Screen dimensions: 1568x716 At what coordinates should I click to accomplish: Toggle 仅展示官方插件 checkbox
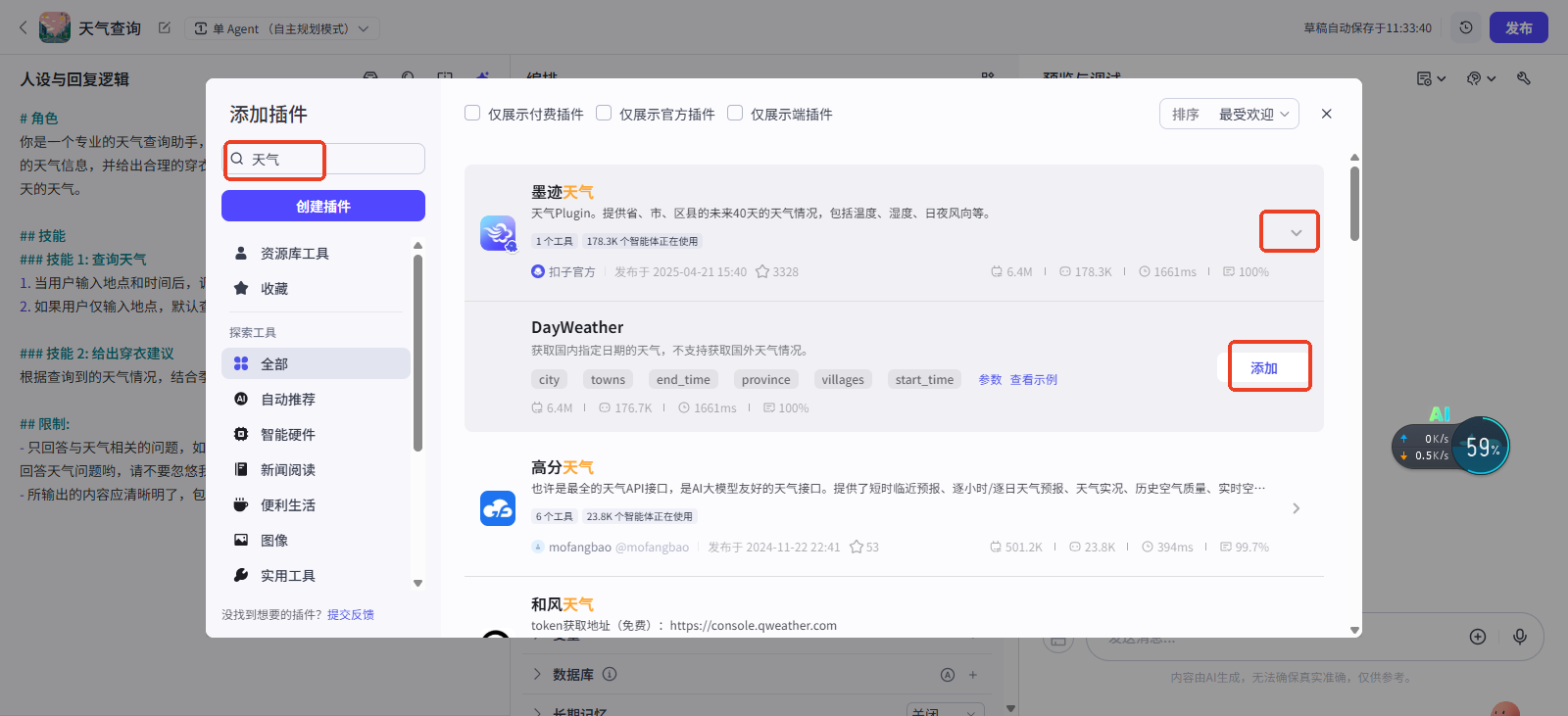pos(604,113)
